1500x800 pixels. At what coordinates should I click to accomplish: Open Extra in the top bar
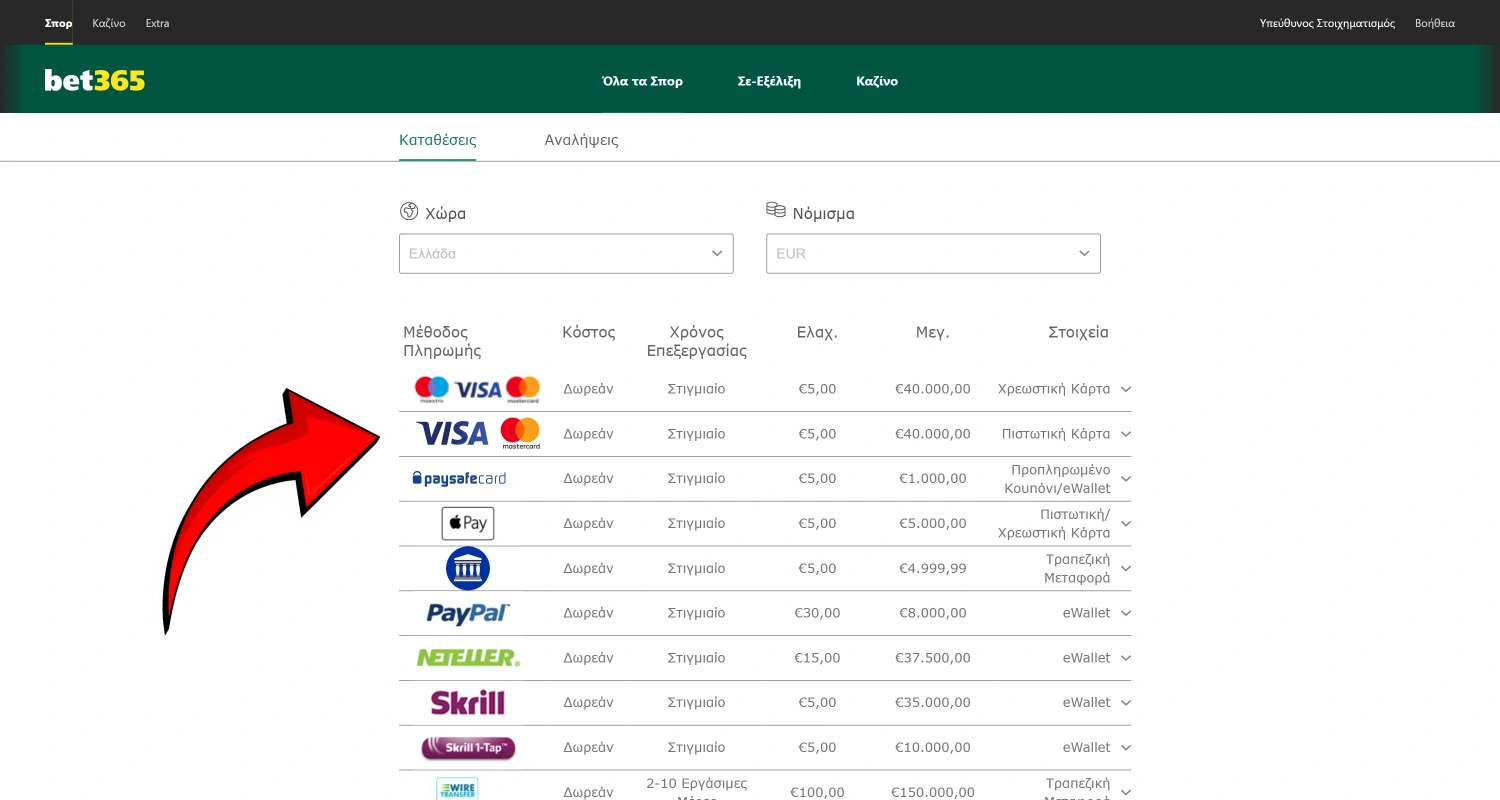point(157,23)
